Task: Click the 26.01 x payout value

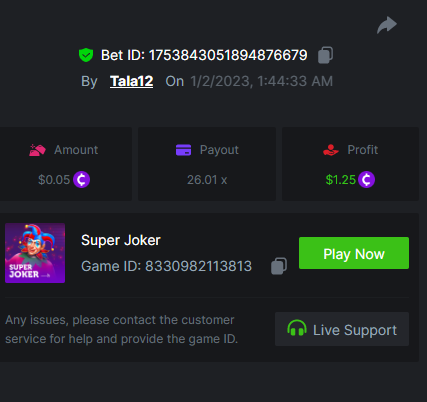Action: tap(207, 180)
